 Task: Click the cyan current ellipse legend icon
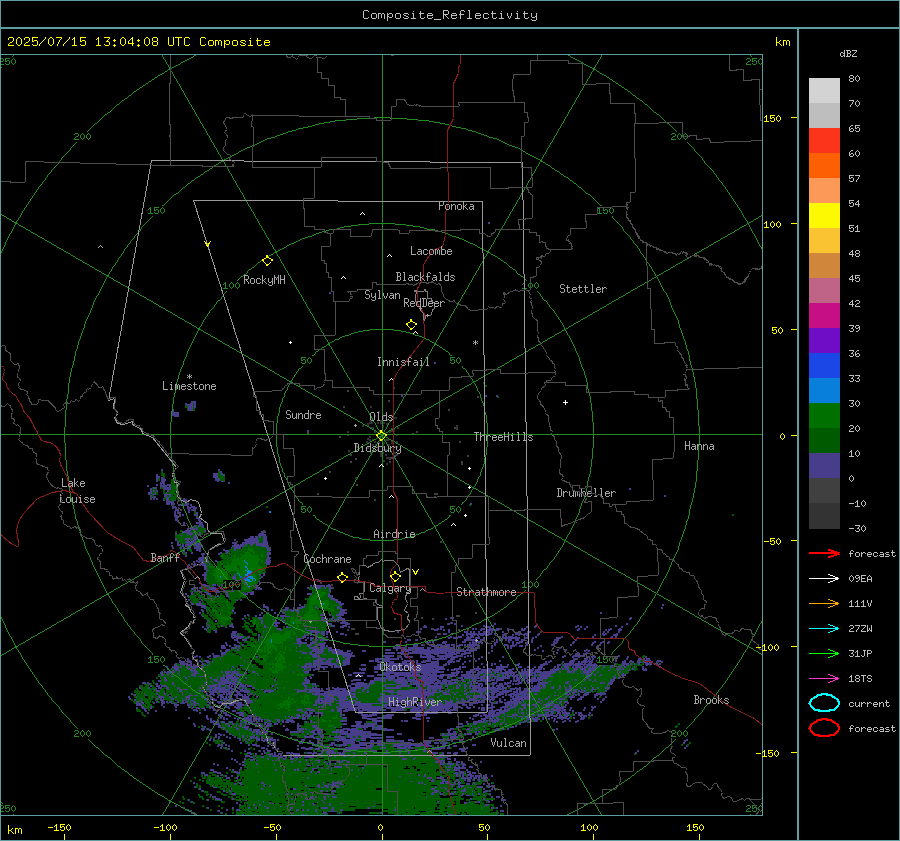tap(824, 703)
